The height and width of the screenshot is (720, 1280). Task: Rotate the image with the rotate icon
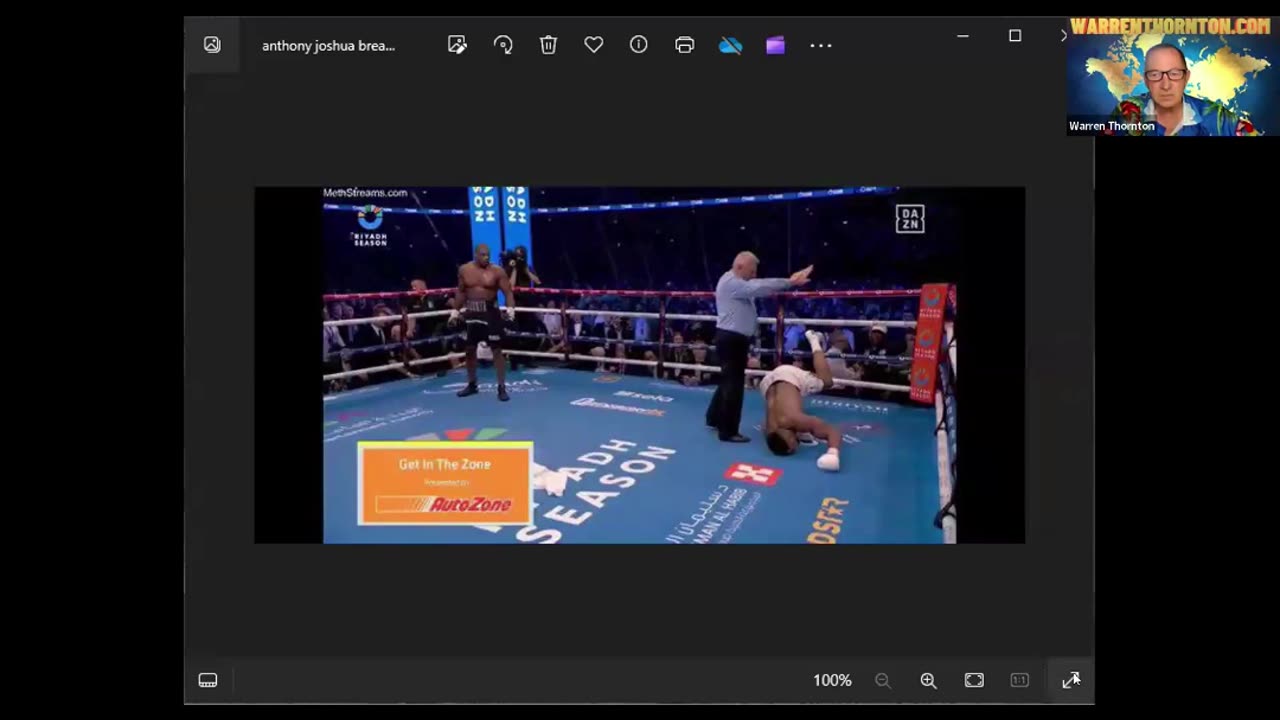click(503, 45)
